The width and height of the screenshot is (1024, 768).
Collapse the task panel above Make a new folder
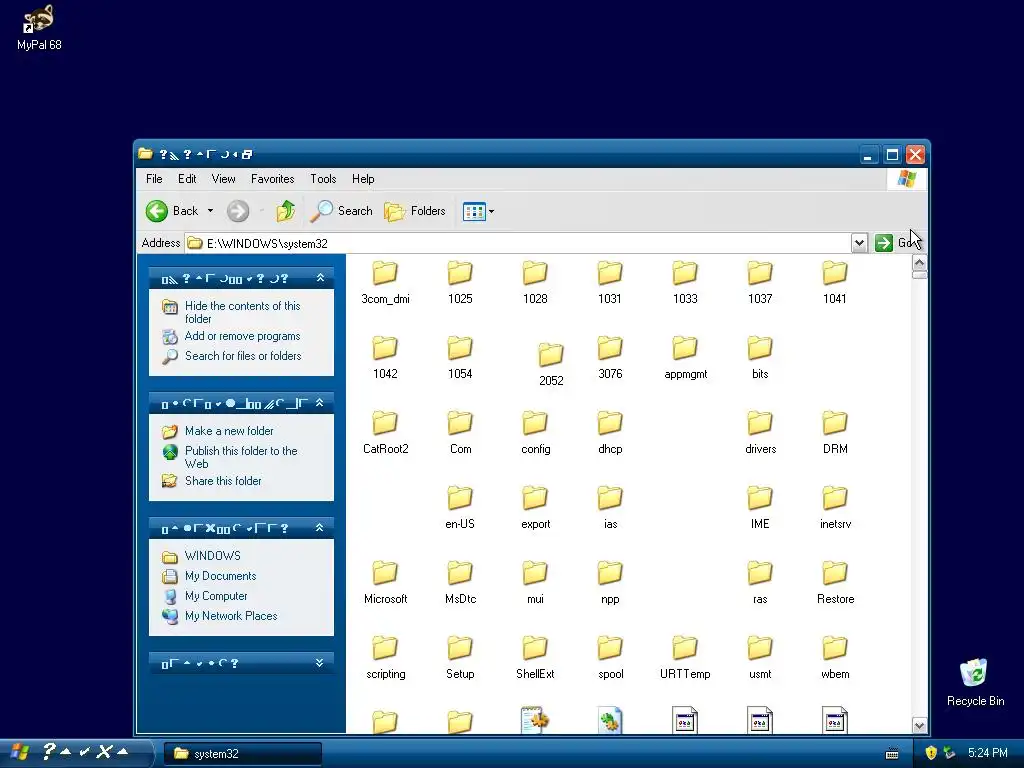click(319, 403)
